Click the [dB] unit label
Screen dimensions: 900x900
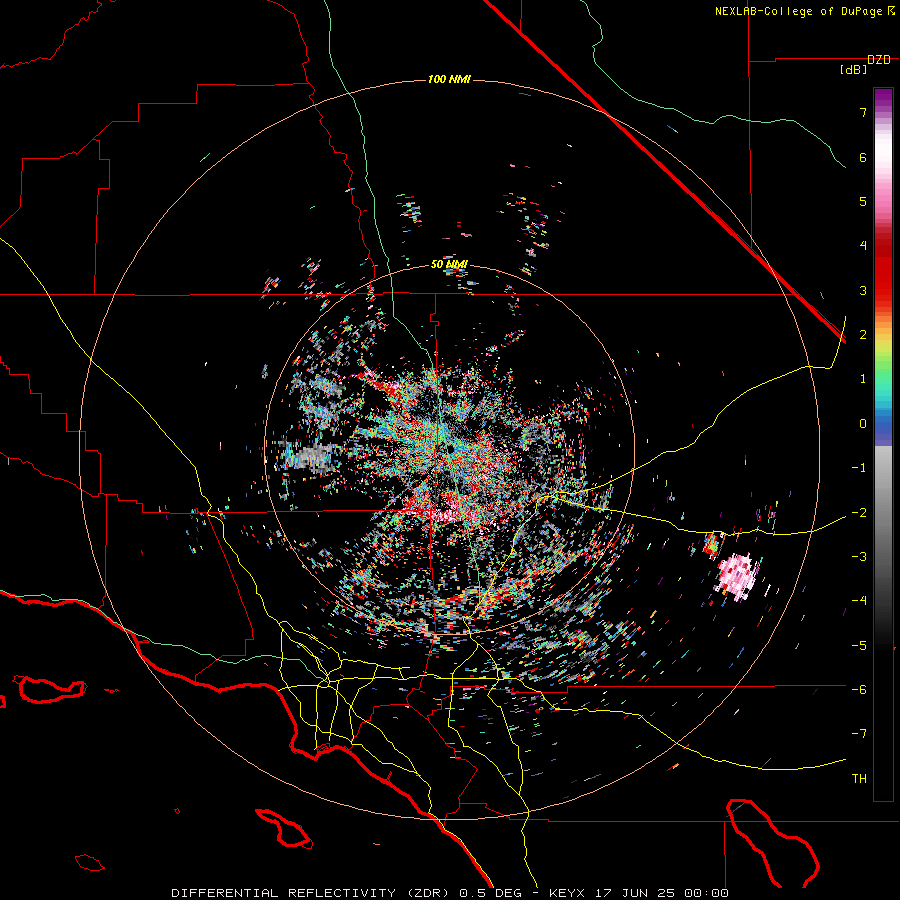(854, 69)
